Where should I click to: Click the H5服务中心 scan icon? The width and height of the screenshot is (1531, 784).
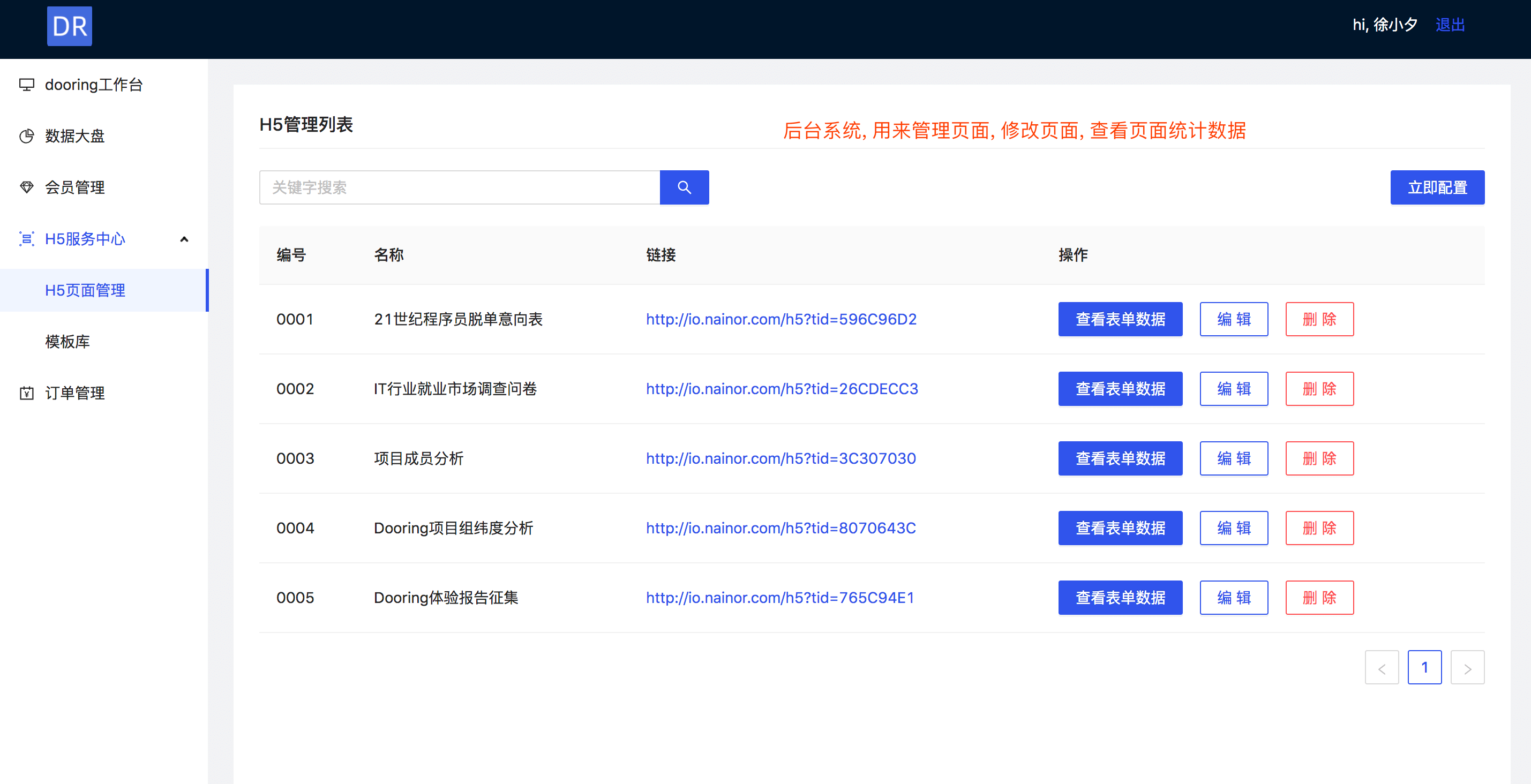27,239
